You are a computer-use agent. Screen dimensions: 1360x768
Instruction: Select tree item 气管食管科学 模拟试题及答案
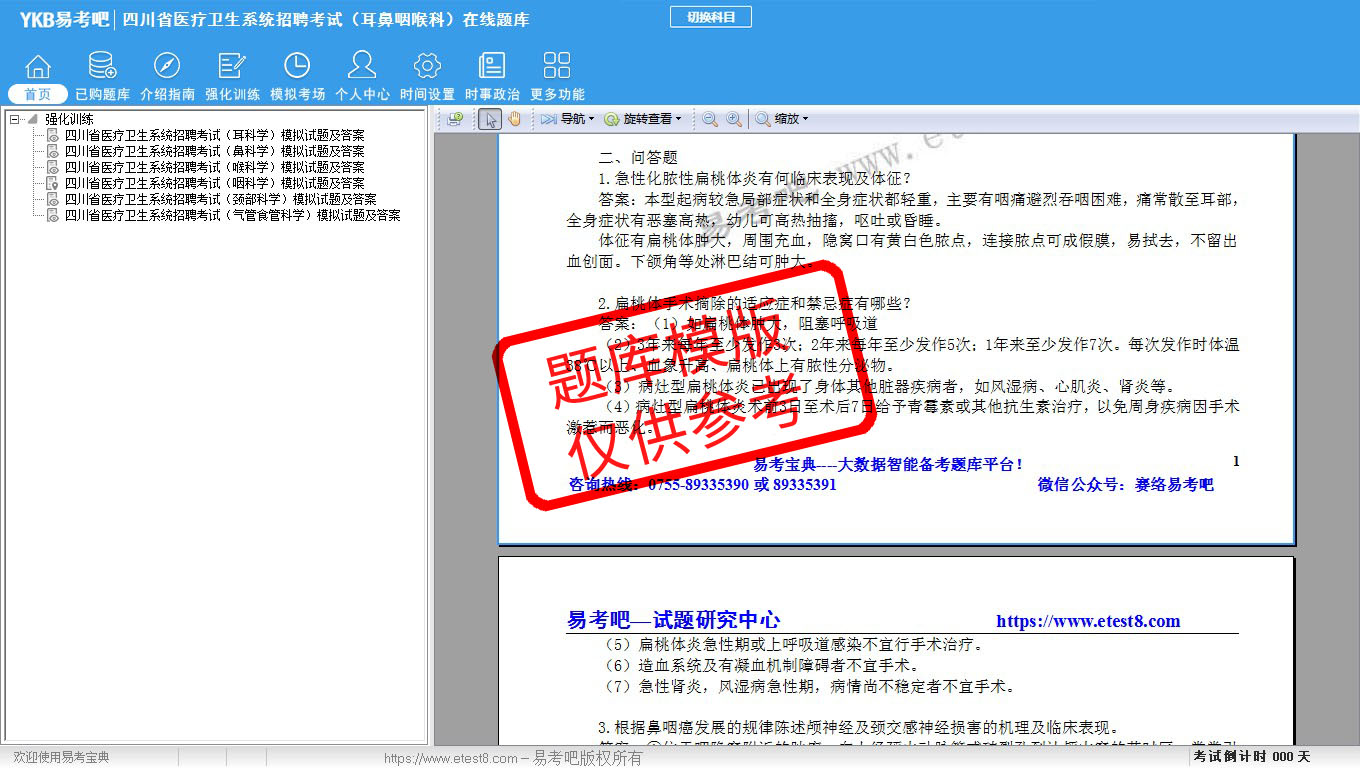(232, 215)
